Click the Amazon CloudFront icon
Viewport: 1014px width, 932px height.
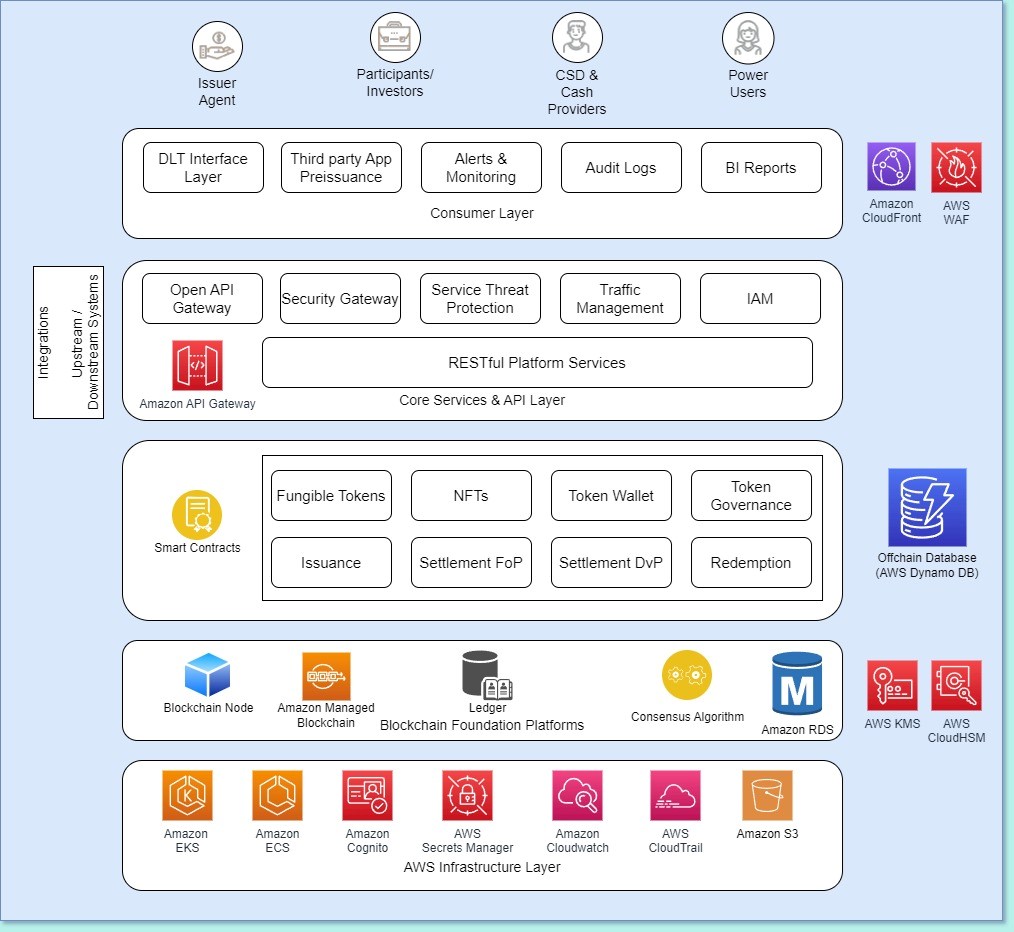pyautogui.click(x=890, y=167)
